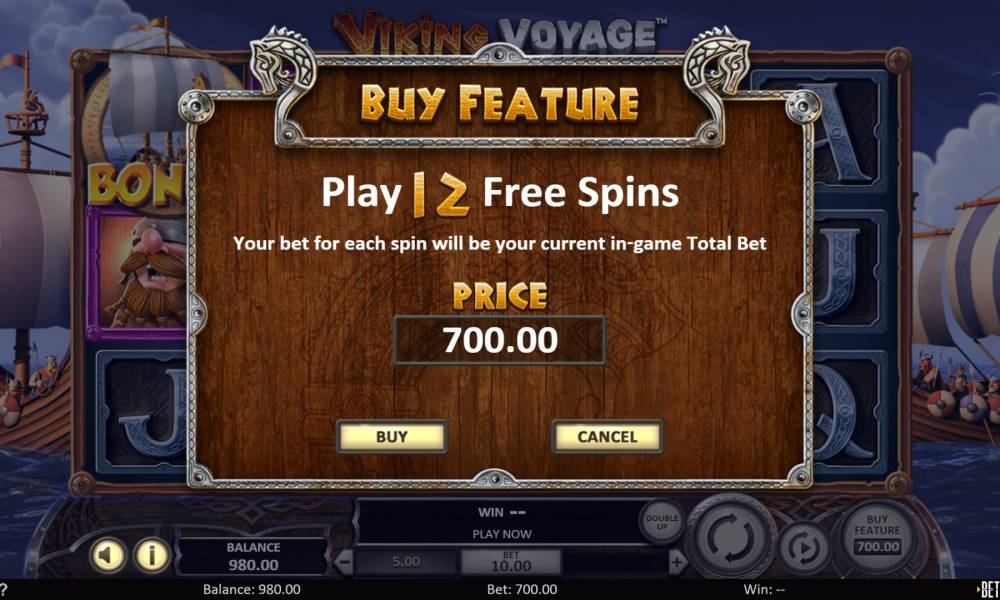This screenshot has height=600, width=1000.
Task: Click the Double Up round button
Action: [662, 522]
